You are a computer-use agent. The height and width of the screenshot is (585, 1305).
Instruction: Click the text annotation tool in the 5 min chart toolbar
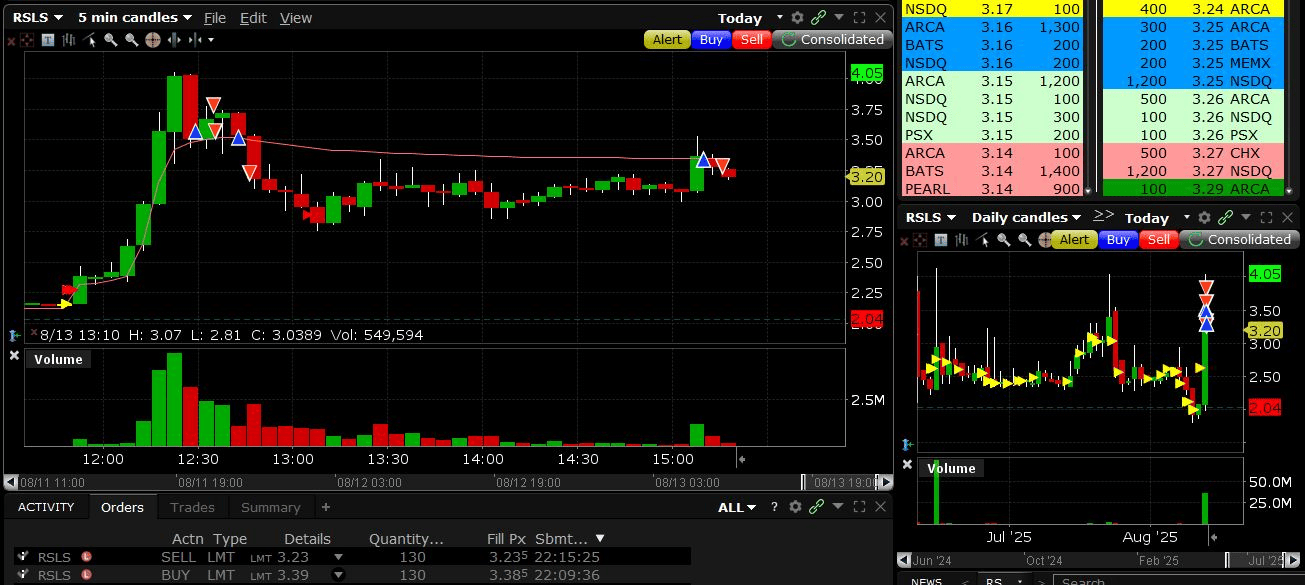tap(48, 40)
